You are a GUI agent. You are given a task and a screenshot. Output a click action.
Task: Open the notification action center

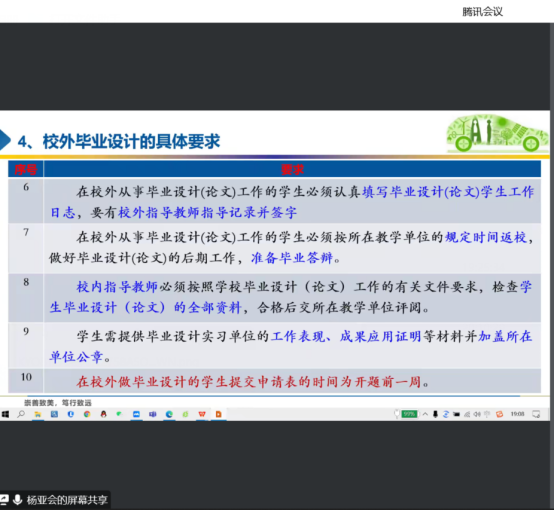coord(536,414)
